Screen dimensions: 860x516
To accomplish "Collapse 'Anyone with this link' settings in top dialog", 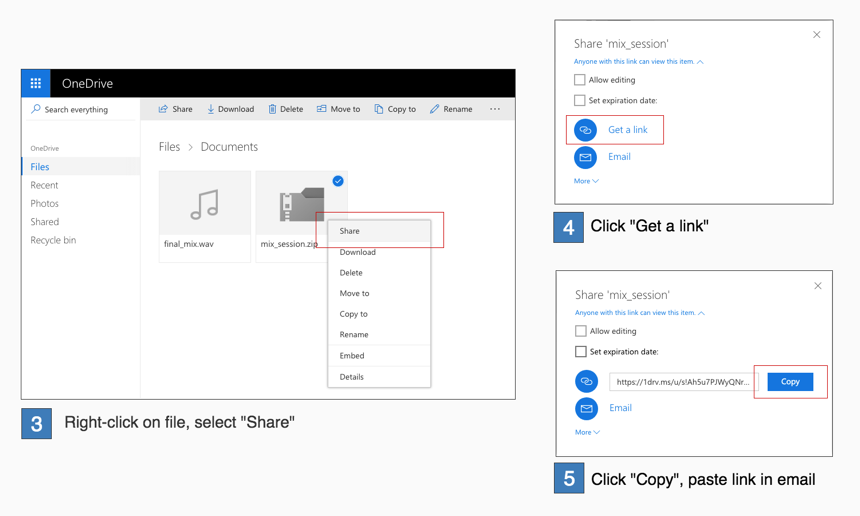I will pyautogui.click(x=700, y=62).
